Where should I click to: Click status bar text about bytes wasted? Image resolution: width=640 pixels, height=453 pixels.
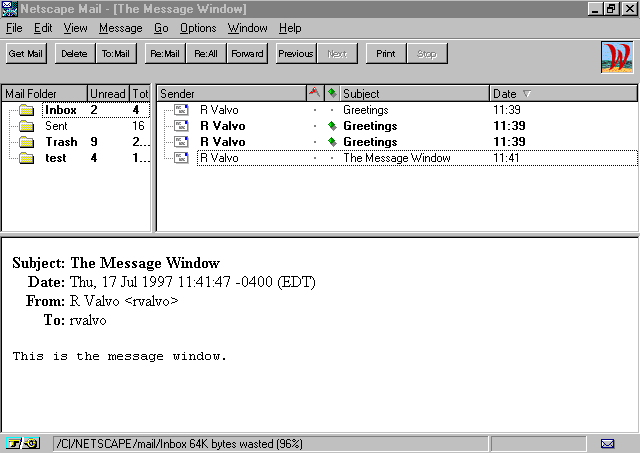180,444
